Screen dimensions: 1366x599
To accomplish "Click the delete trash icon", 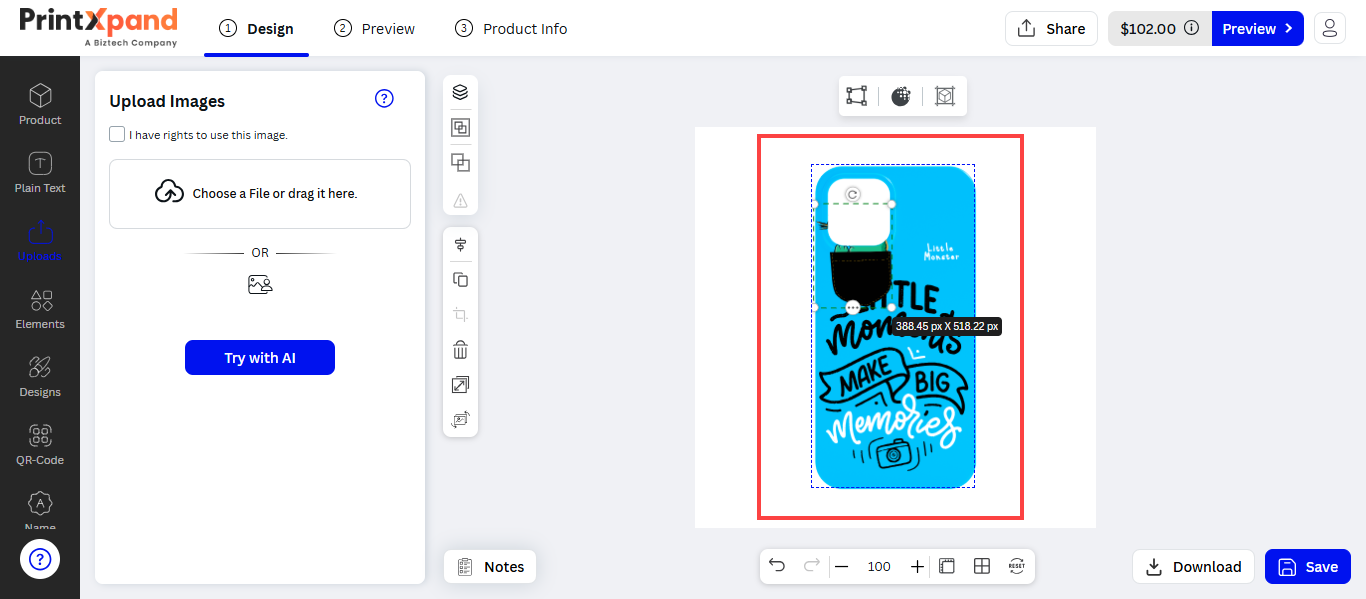I will 460,350.
